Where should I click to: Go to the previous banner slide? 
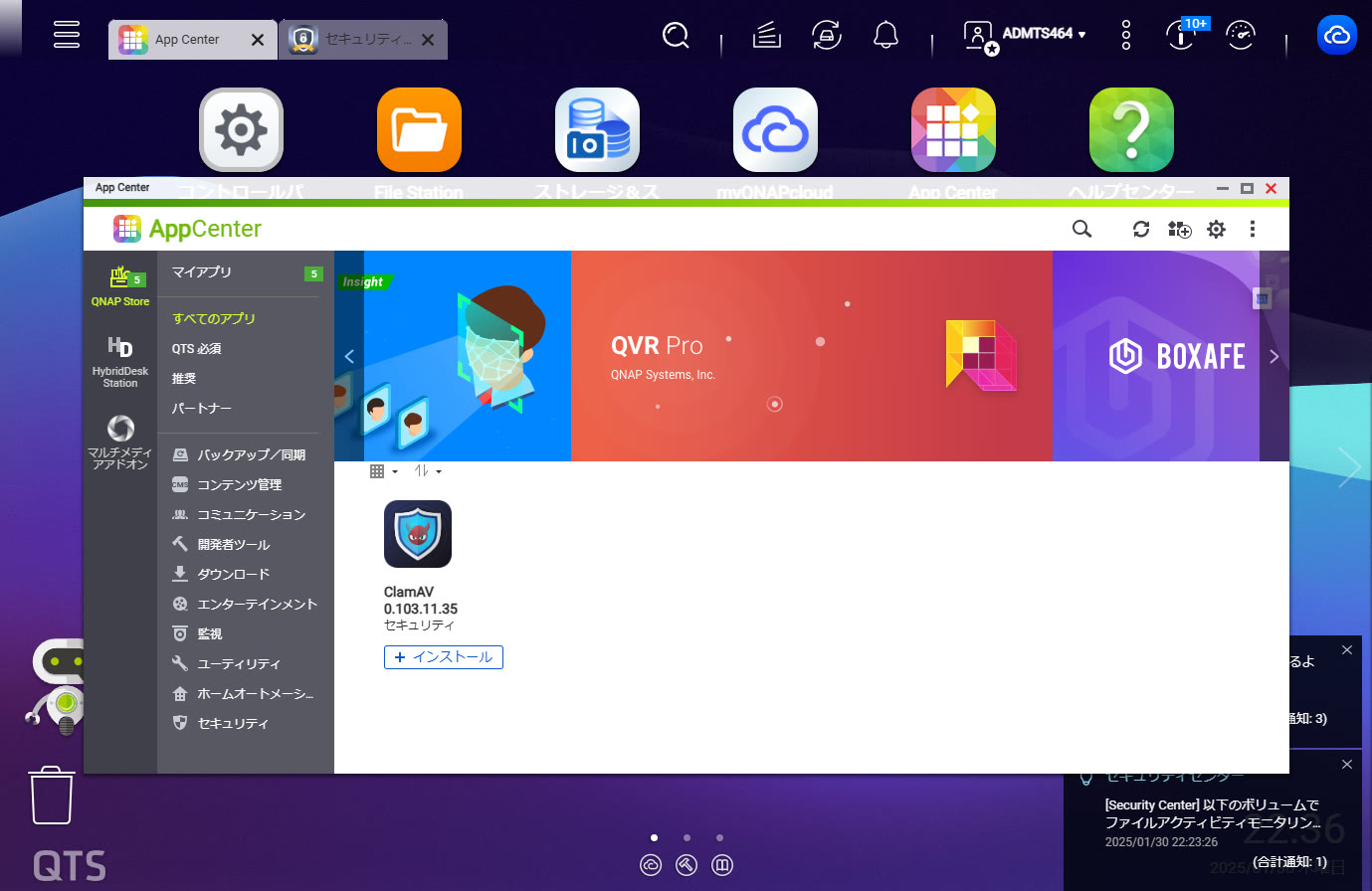(x=349, y=356)
